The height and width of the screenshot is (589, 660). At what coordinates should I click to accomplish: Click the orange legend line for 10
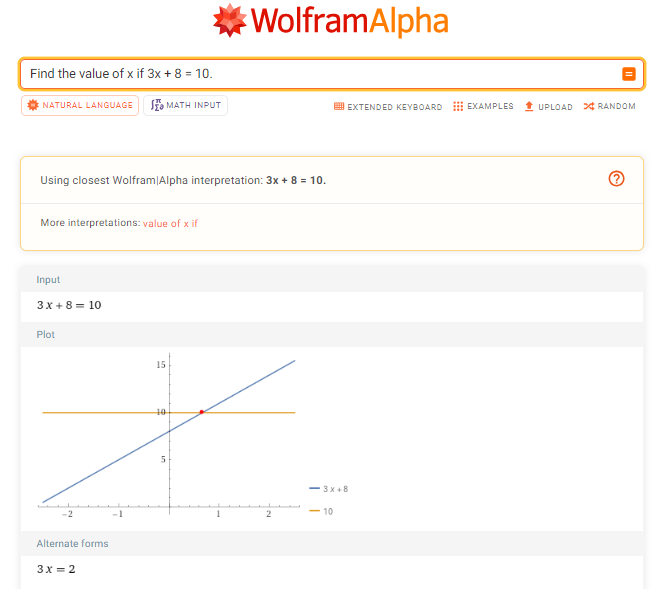pos(314,511)
